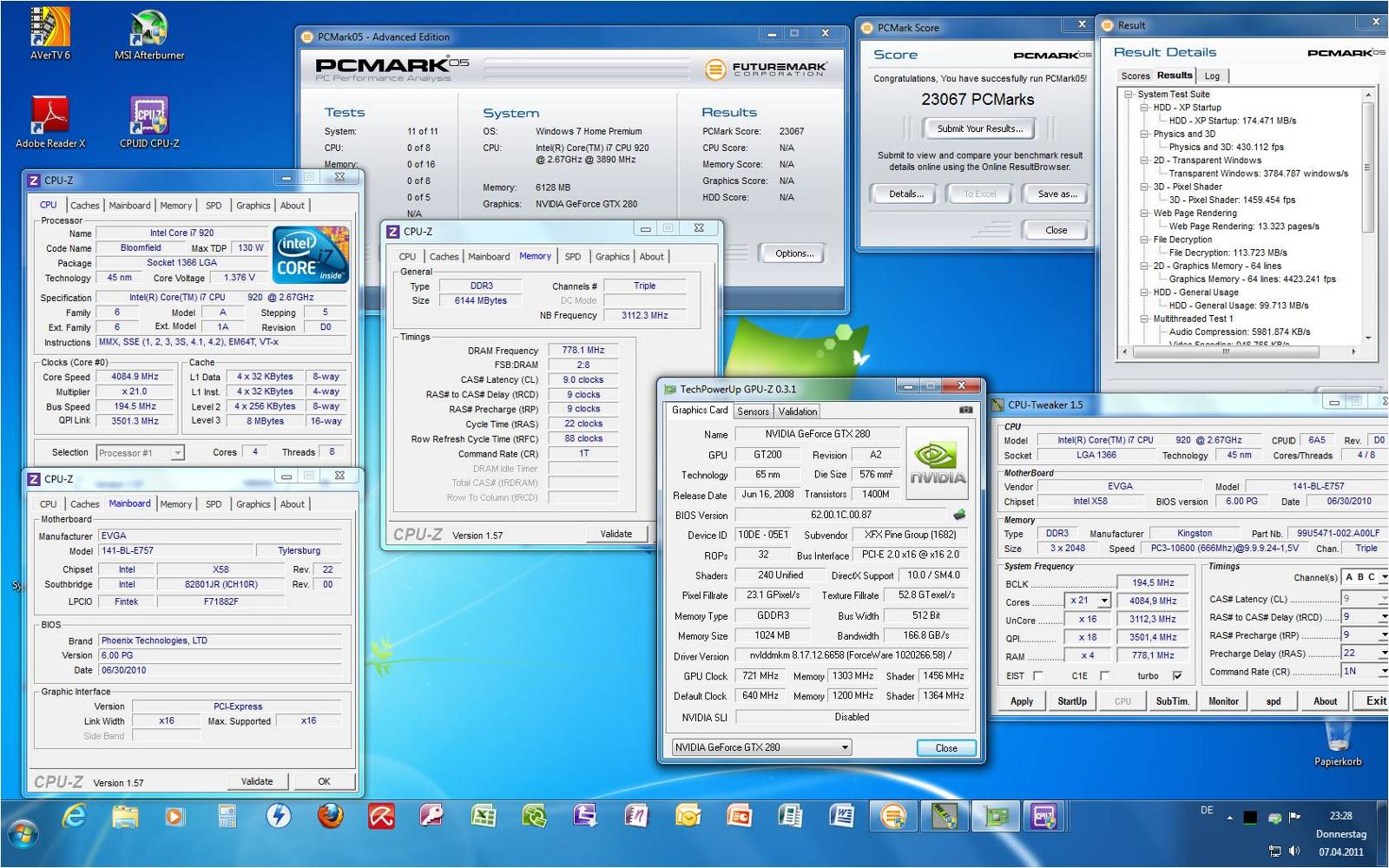Screen dimensions: 1389x868
Task: Open the Log tab in Result window
Action: (x=1212, y=76)
